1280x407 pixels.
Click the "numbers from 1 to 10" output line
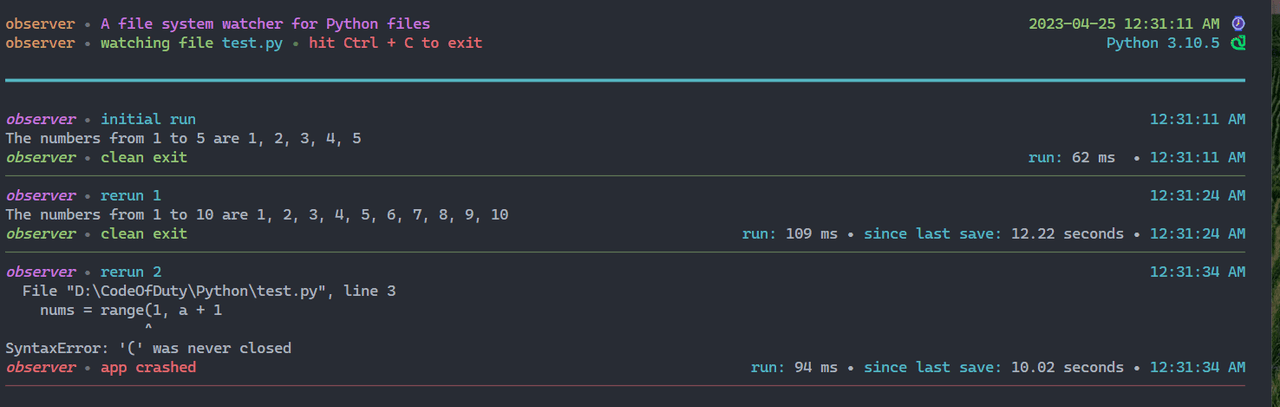click(257, 215)
